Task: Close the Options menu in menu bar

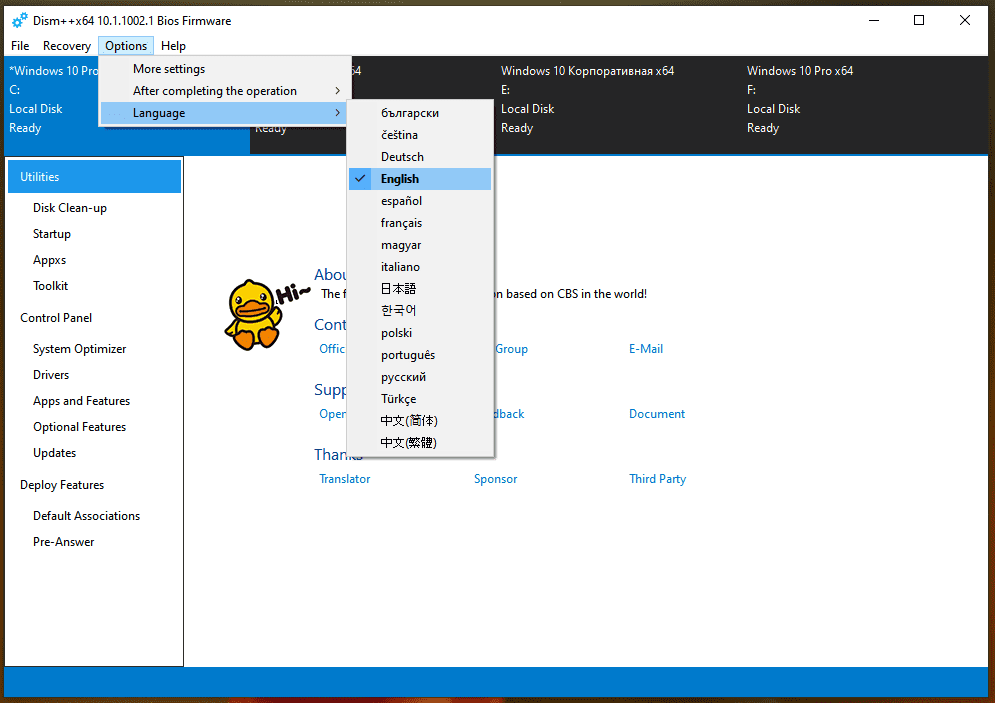Action: pyautogui.click(x=126, y=46)
